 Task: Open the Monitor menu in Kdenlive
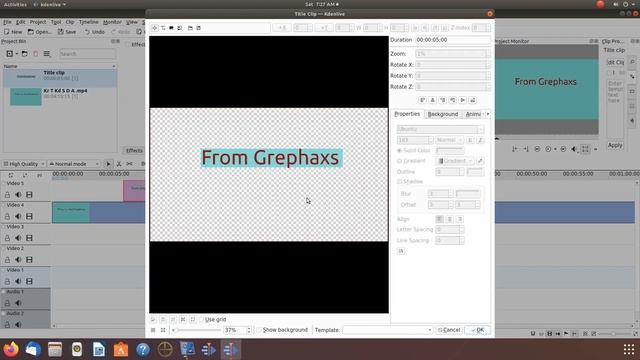[x=112, y=22]
